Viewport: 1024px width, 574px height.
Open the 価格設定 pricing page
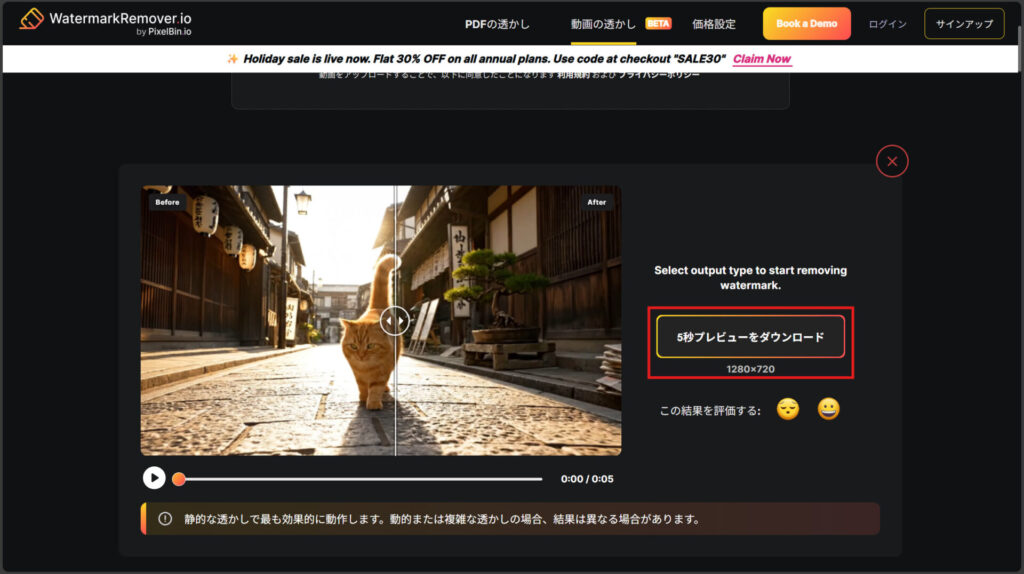pos(713,24)
